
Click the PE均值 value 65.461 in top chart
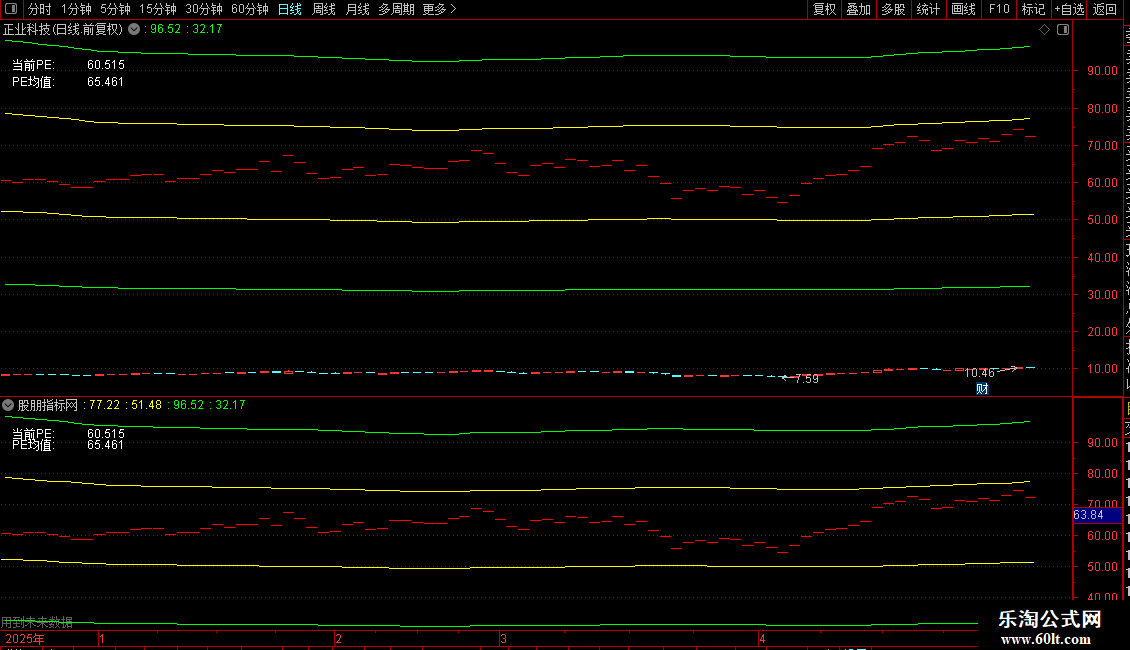coord(105,82)
